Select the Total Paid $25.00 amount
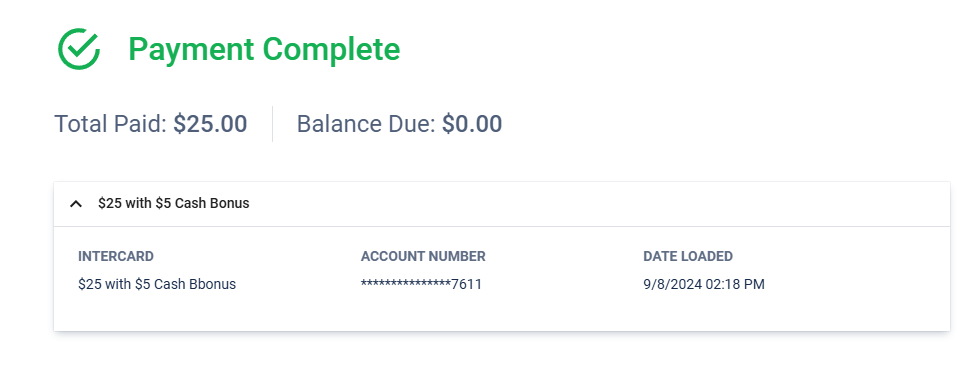This screenshot has height=367, width=976. coord(210,124)
